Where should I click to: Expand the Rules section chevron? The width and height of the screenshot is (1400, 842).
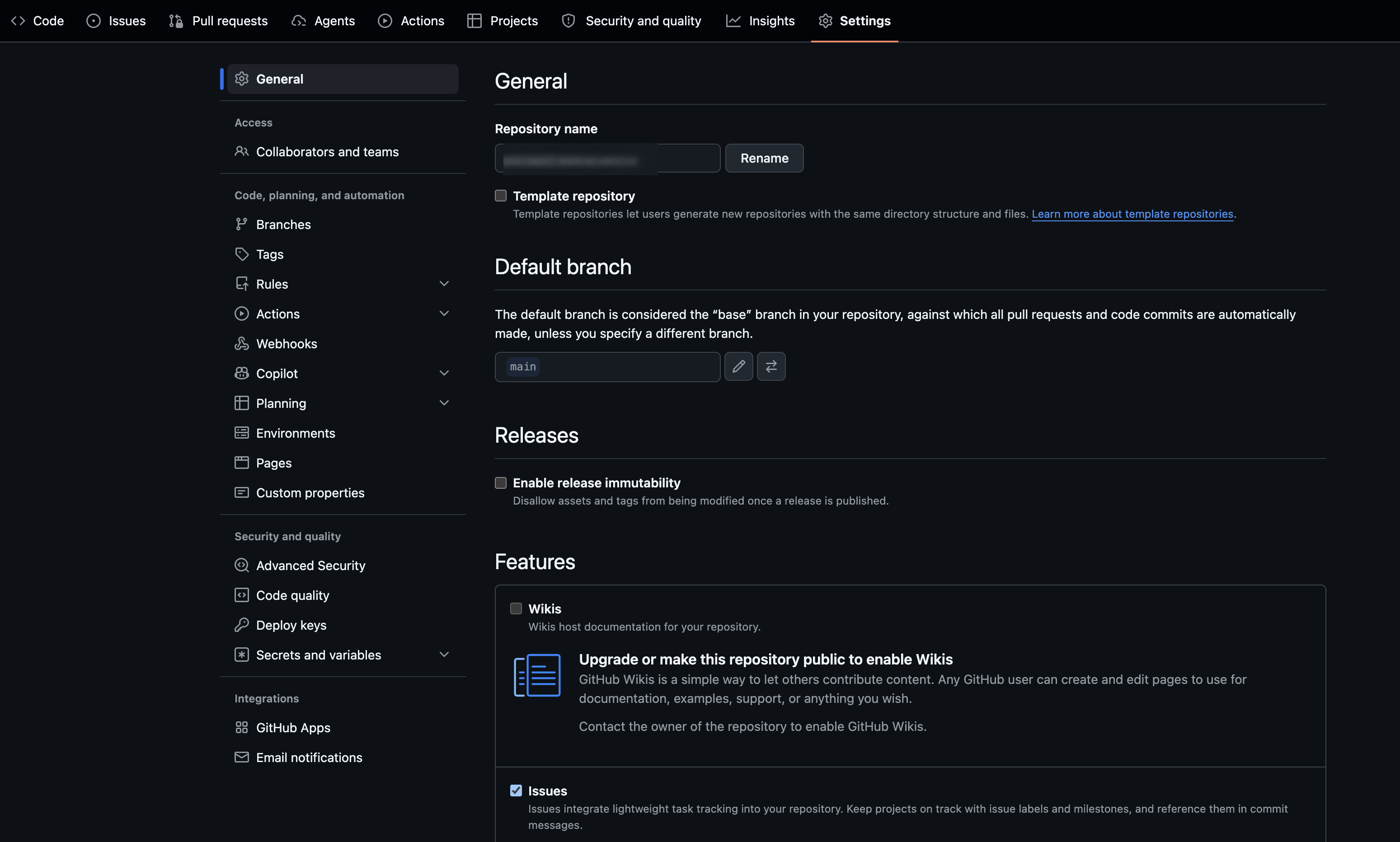click(444, 284)
